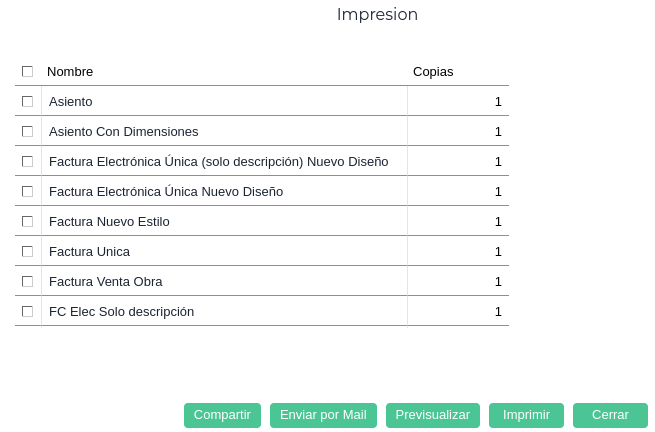
Task: Edit copies field for Asiento row
Action: click(x=458, y=101)
